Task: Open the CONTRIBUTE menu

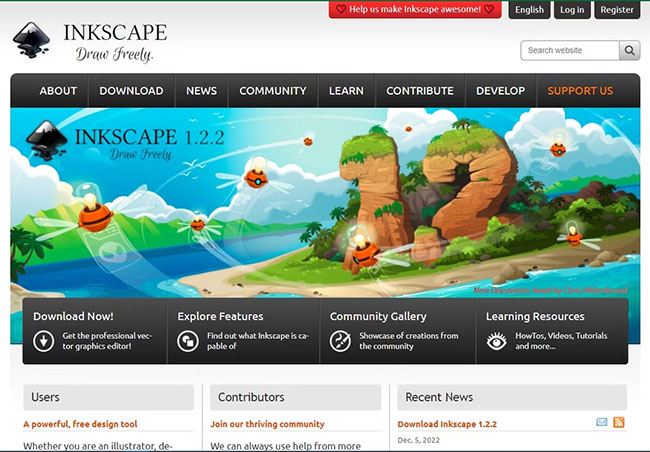Action: (x=420, y=91)
